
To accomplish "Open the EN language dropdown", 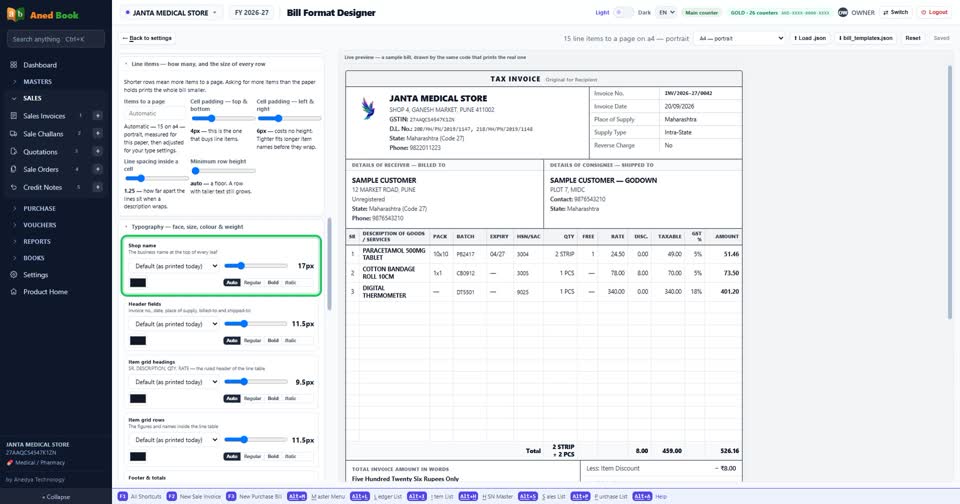I will [666, 12].
